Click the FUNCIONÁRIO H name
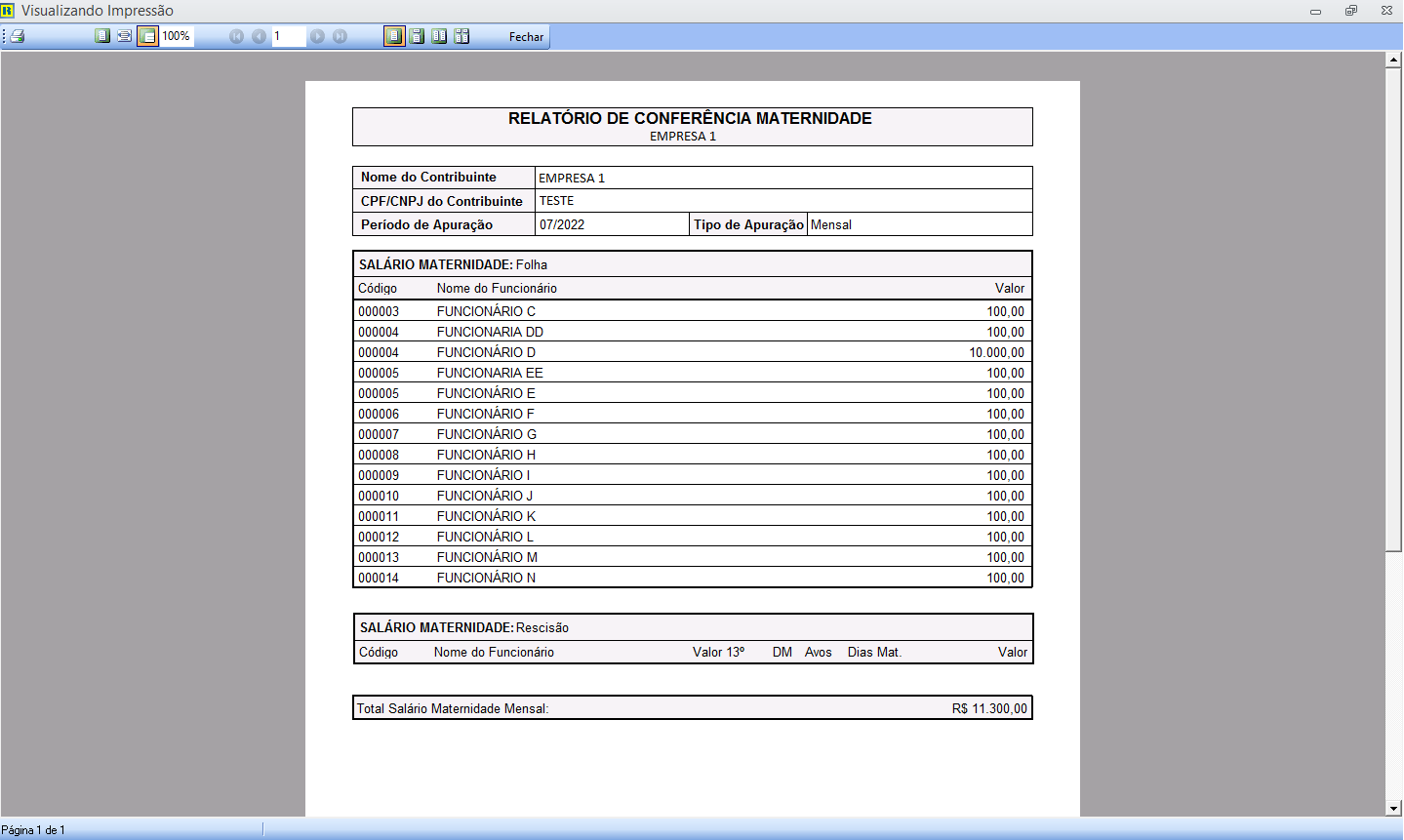1404x840 pixels. coord(486,455)
